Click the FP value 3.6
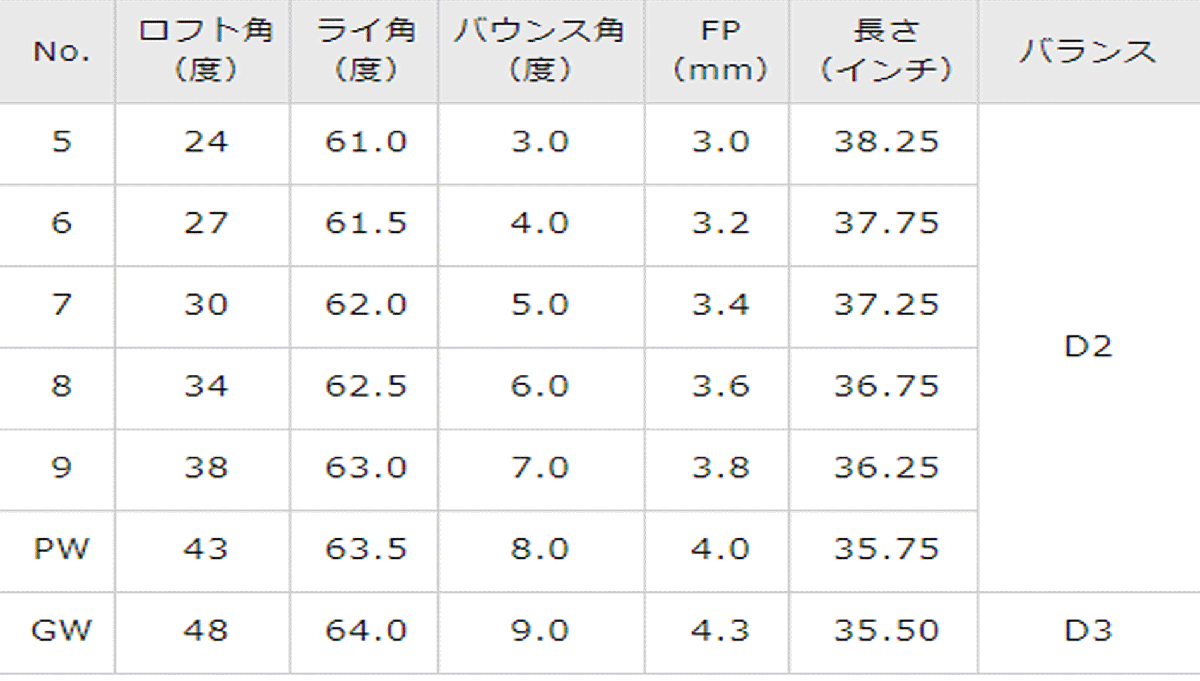The height and width of the screenshot is (681, 1200). (x=720, y=386)
